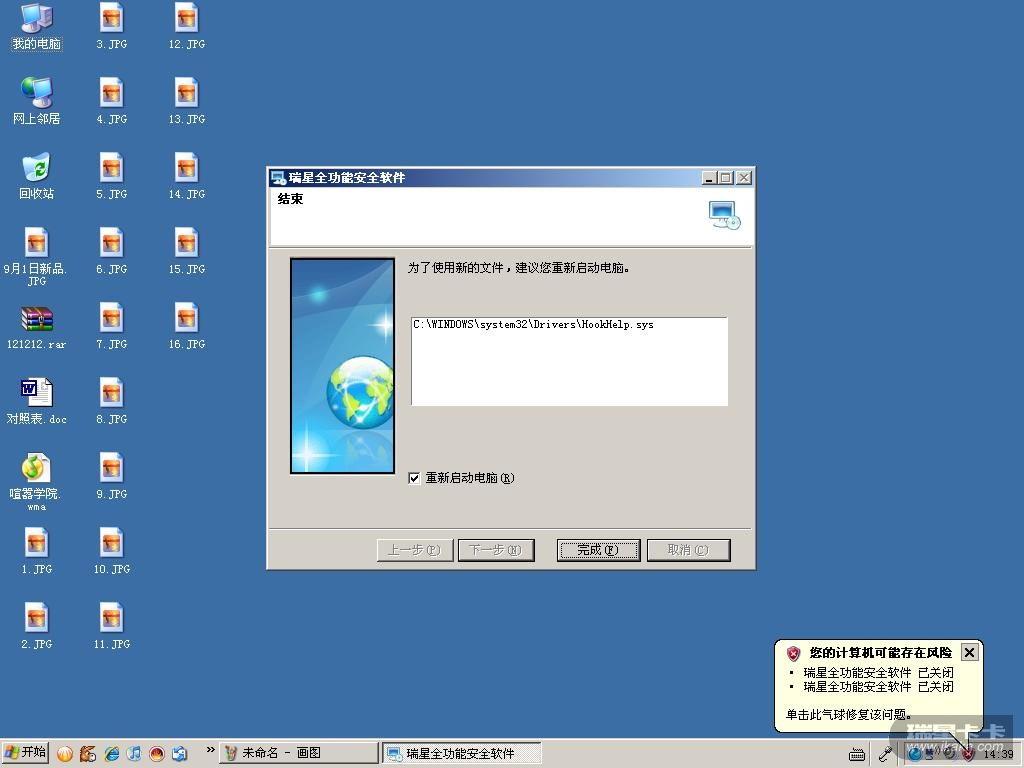Open the keyboard input method tray icon
This screenshot has height=768, width=1024.
point(857,754)
